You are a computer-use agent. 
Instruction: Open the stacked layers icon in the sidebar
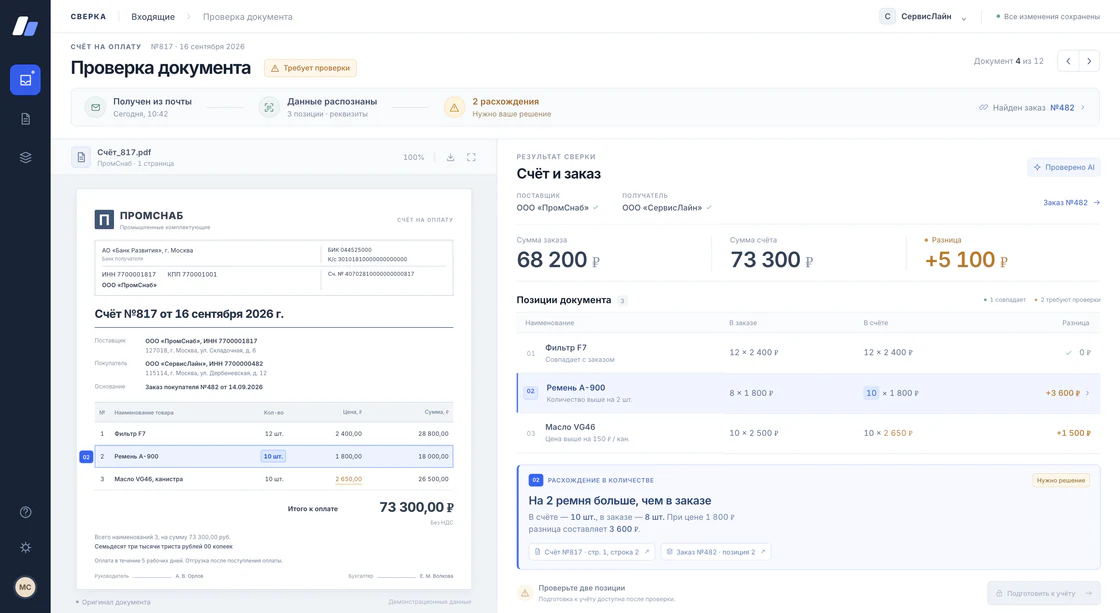(x=25, y=157)
